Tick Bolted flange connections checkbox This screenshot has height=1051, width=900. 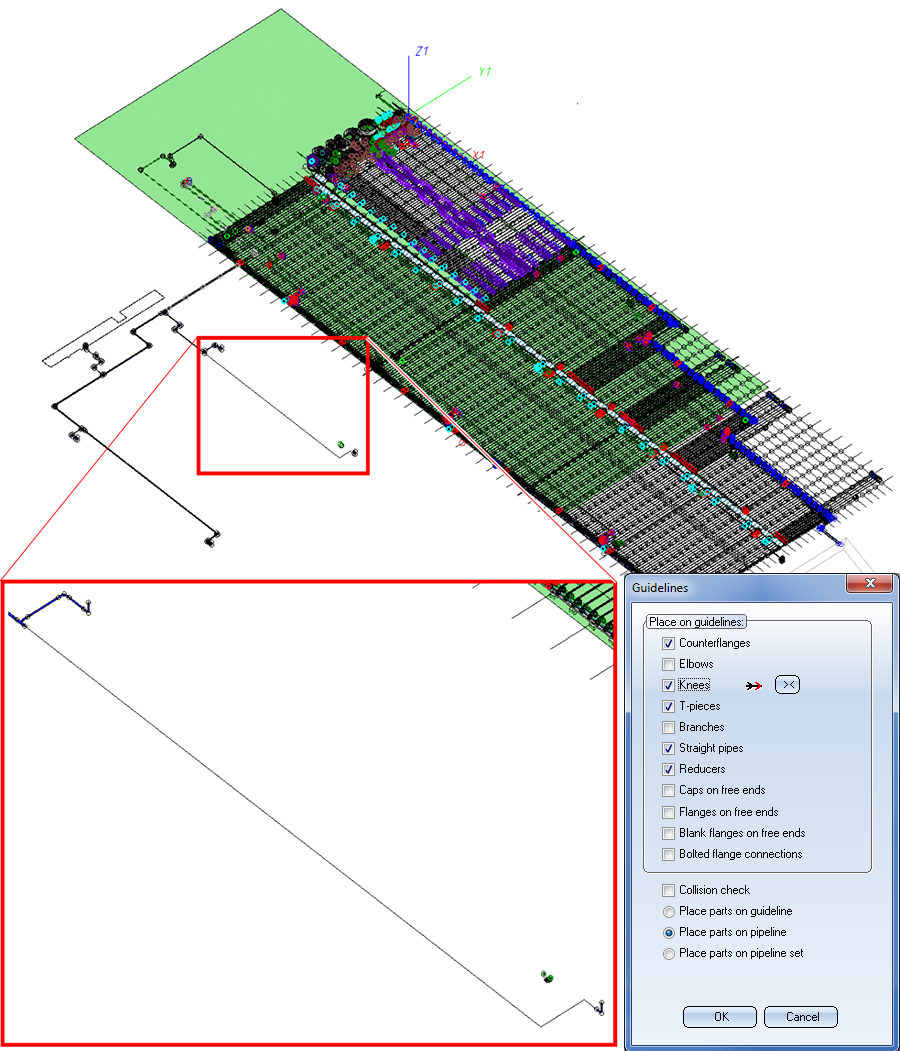click(668, 855)
